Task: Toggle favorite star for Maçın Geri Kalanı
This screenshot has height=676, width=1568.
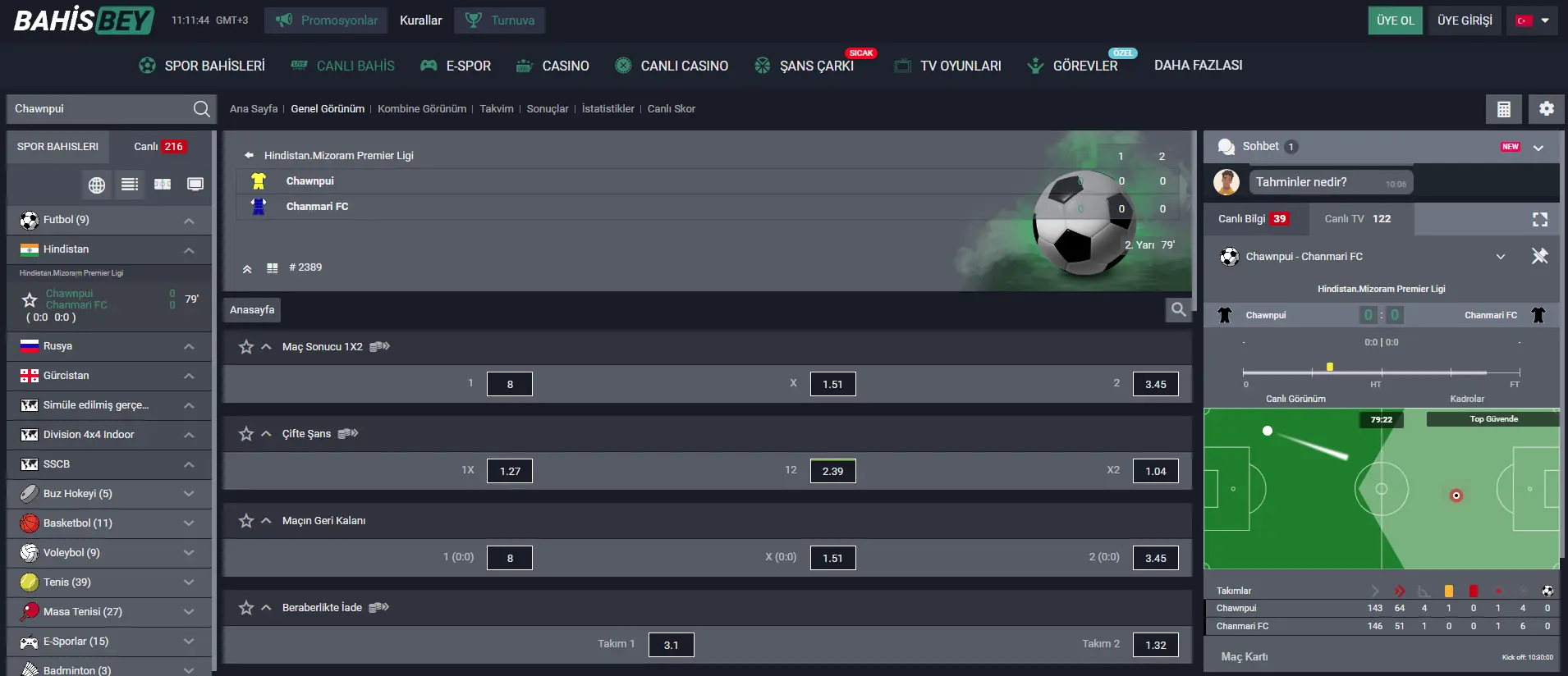Action: point(246,520)
